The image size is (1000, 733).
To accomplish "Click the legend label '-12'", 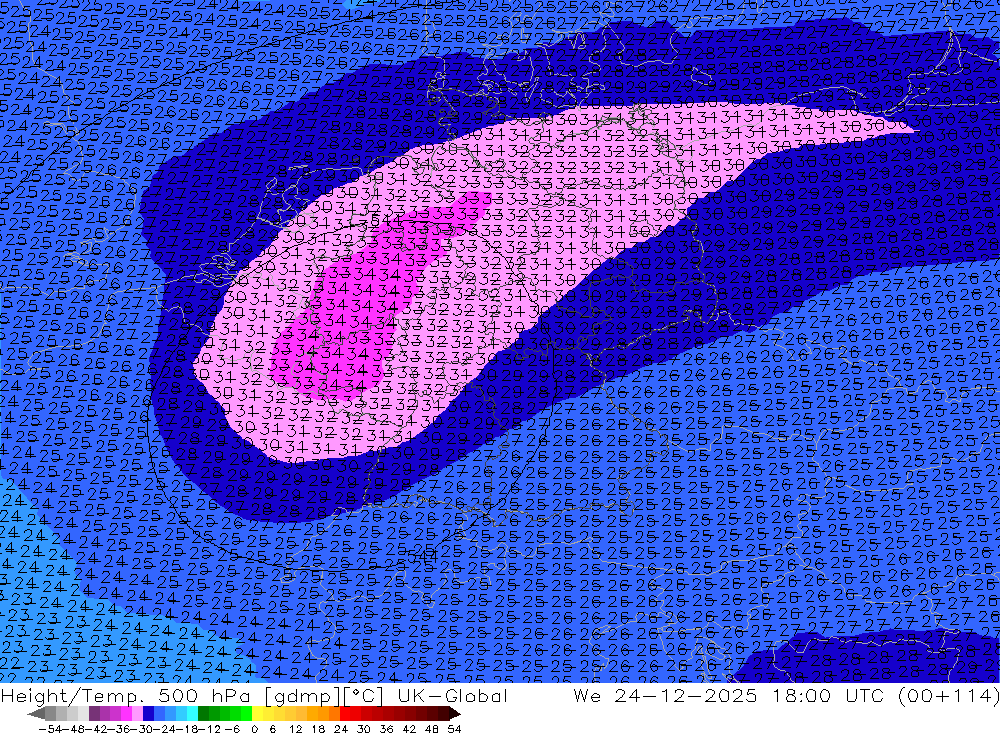I will click(211, 729).
